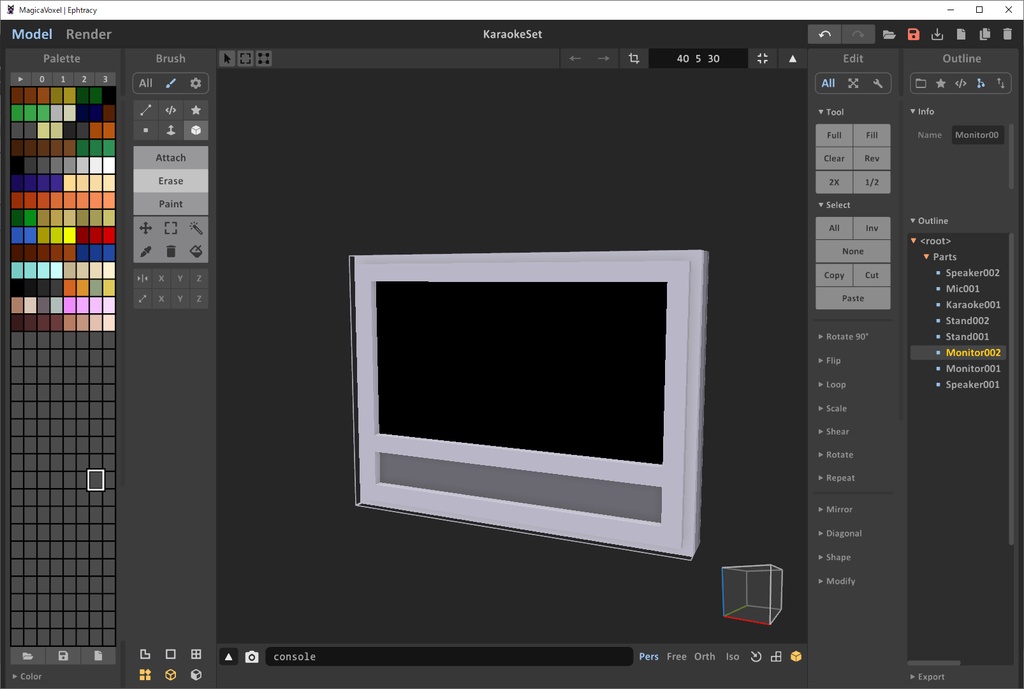
Task: Select the line brush icon
Action: (x=146, y=110)
